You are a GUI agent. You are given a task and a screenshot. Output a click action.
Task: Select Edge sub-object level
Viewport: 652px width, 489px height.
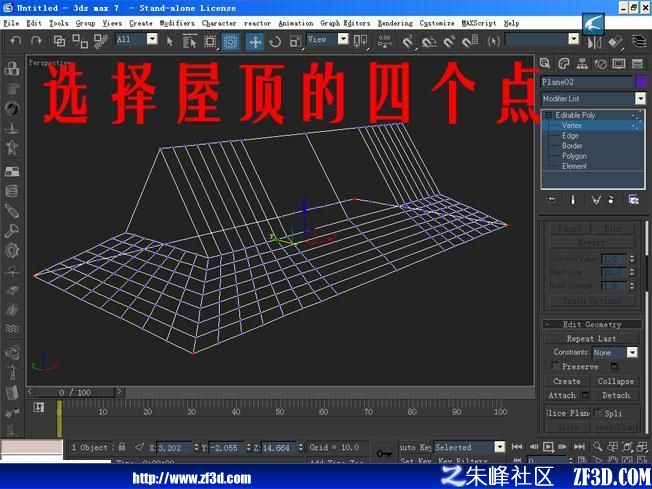pyautogui.click(x=570, y=136)
